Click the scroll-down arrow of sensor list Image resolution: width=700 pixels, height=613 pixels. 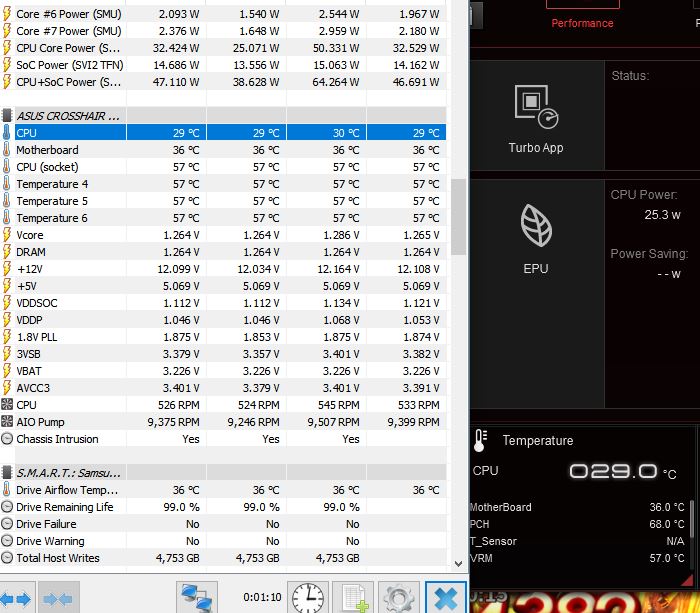(x=458, y=564)
